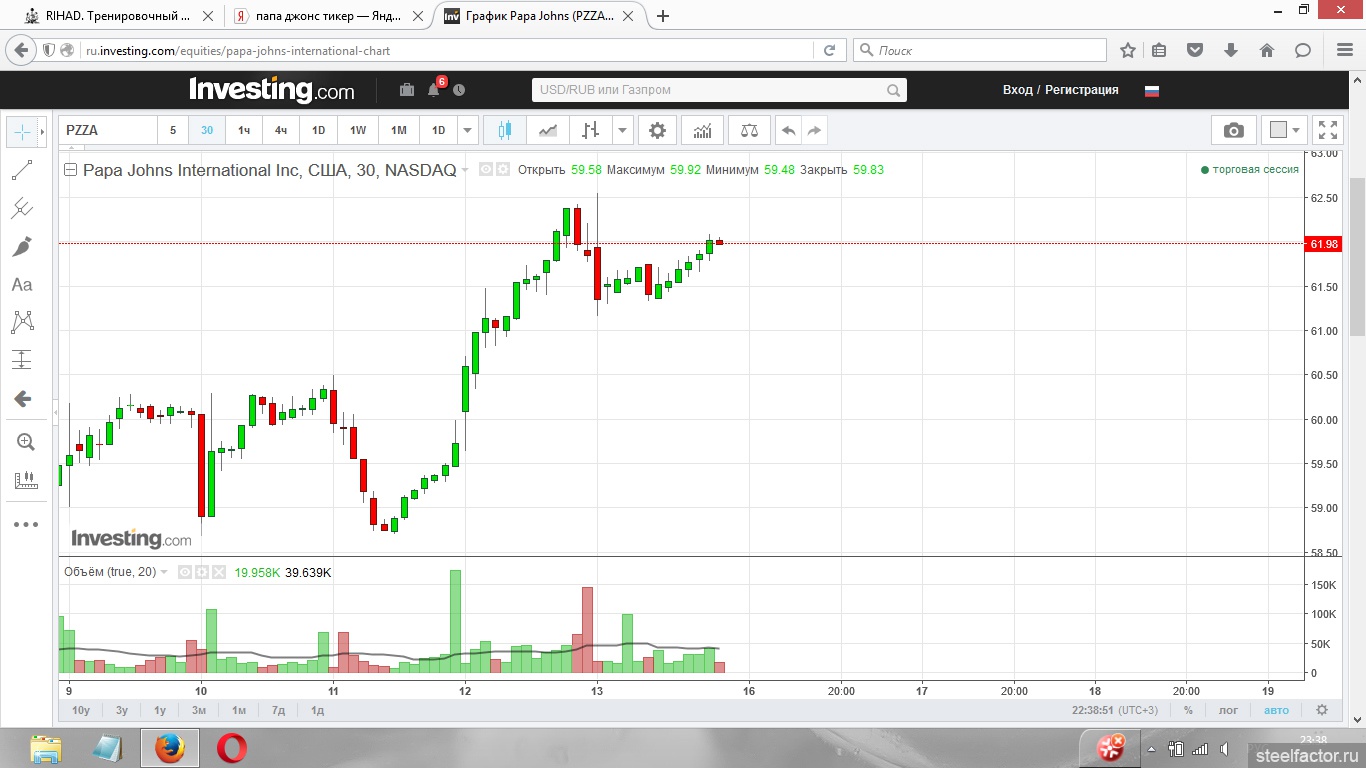Focus the PZZA symbol input
This screenshot has height=768, width=1366.
click(x=109, y=130)
